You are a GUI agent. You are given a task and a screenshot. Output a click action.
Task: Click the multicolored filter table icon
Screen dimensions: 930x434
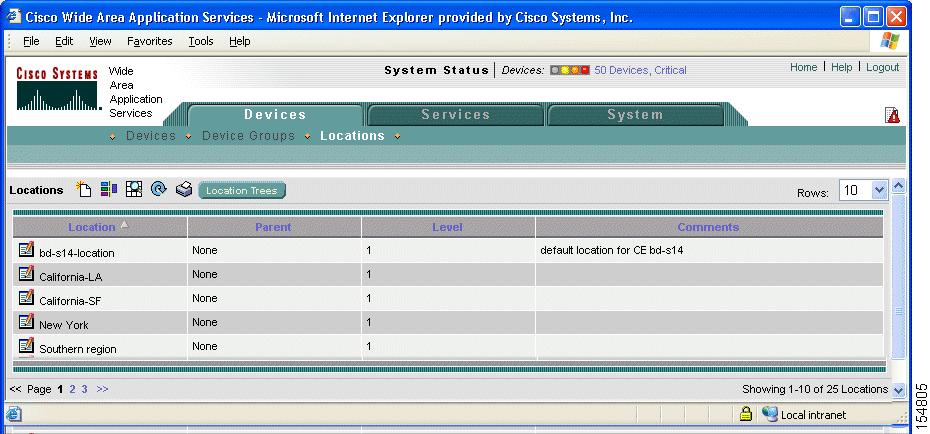pyautogui.click(x=109, y=189)
